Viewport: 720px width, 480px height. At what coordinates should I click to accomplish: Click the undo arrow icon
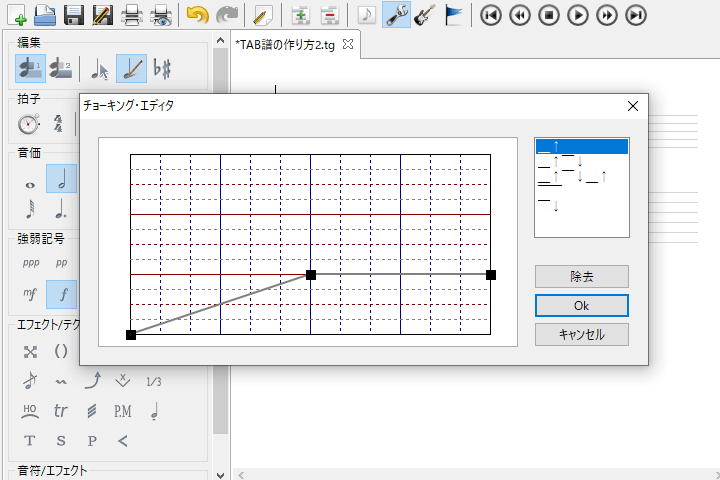coord(198,15)
